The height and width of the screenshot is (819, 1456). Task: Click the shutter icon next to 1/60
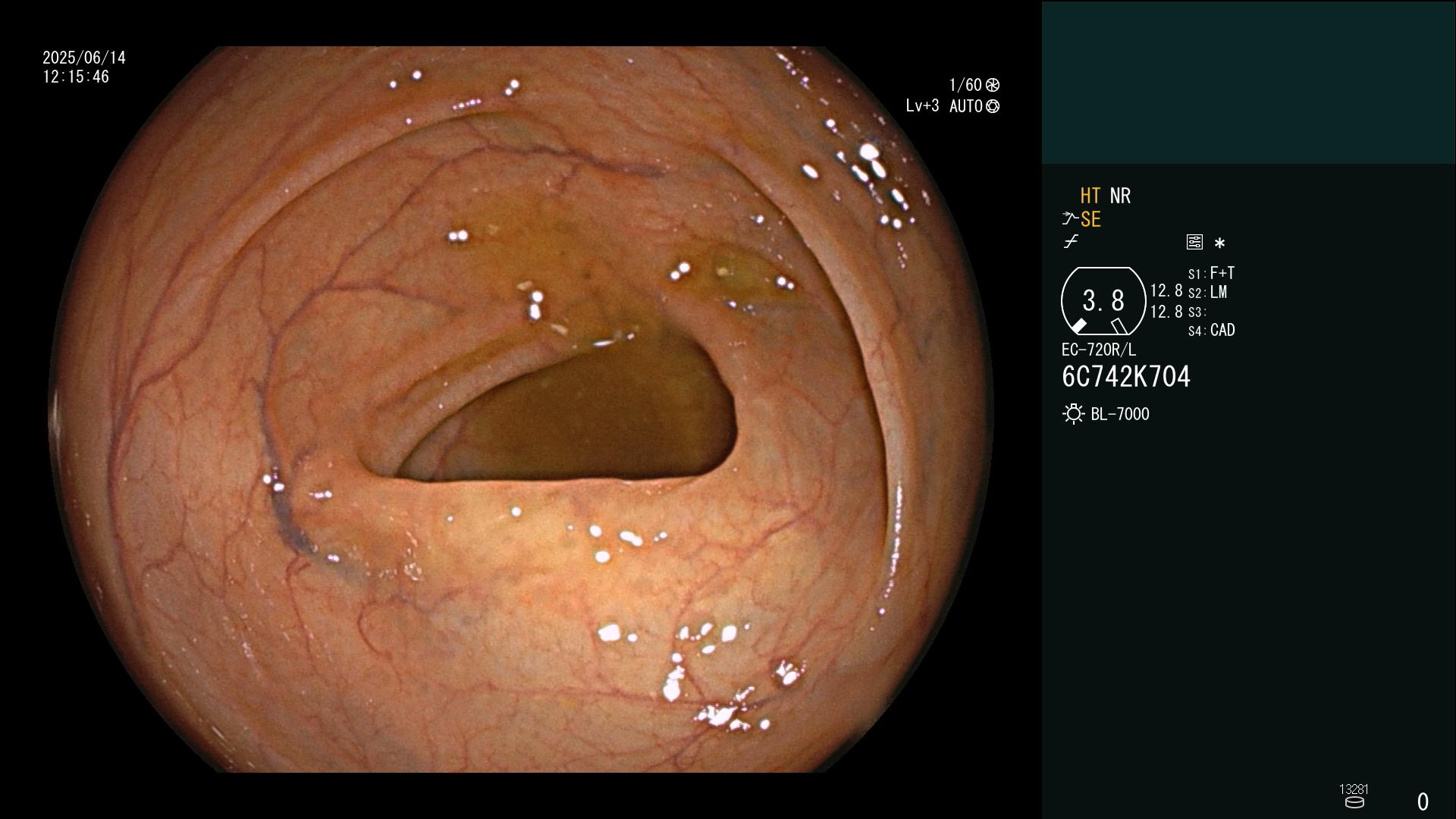click(993, 85)
